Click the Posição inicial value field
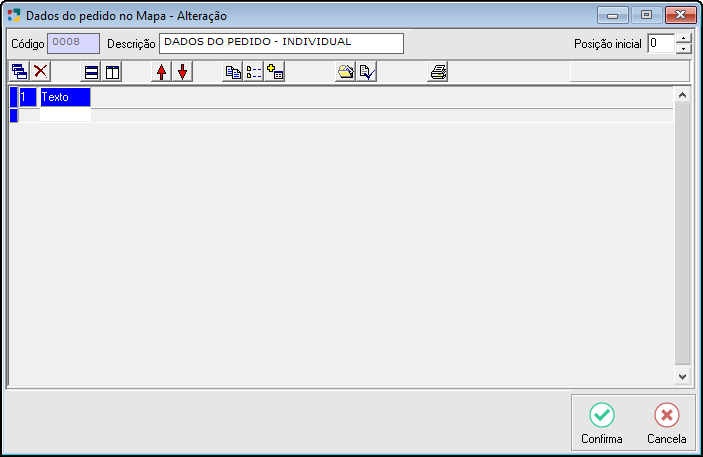The width and height of the screenshot is (703, 457). click(661, 44)
